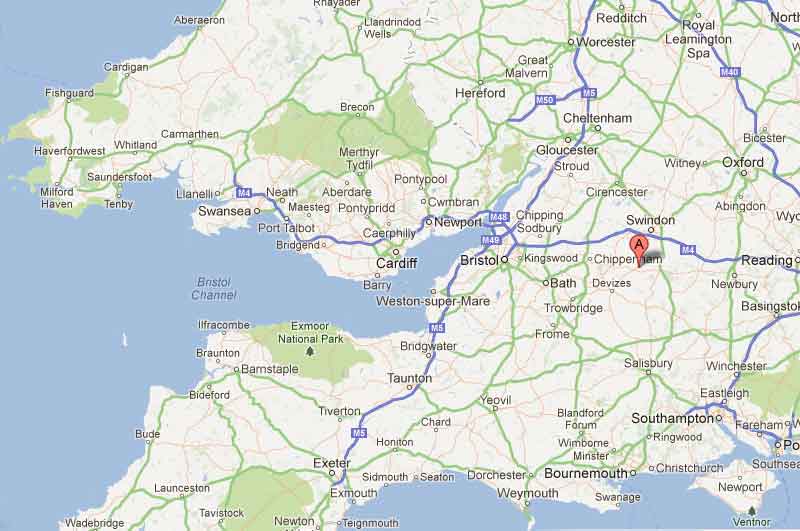
Task: Click the M5 shield north of Exeter
Action: coord(359,433)
